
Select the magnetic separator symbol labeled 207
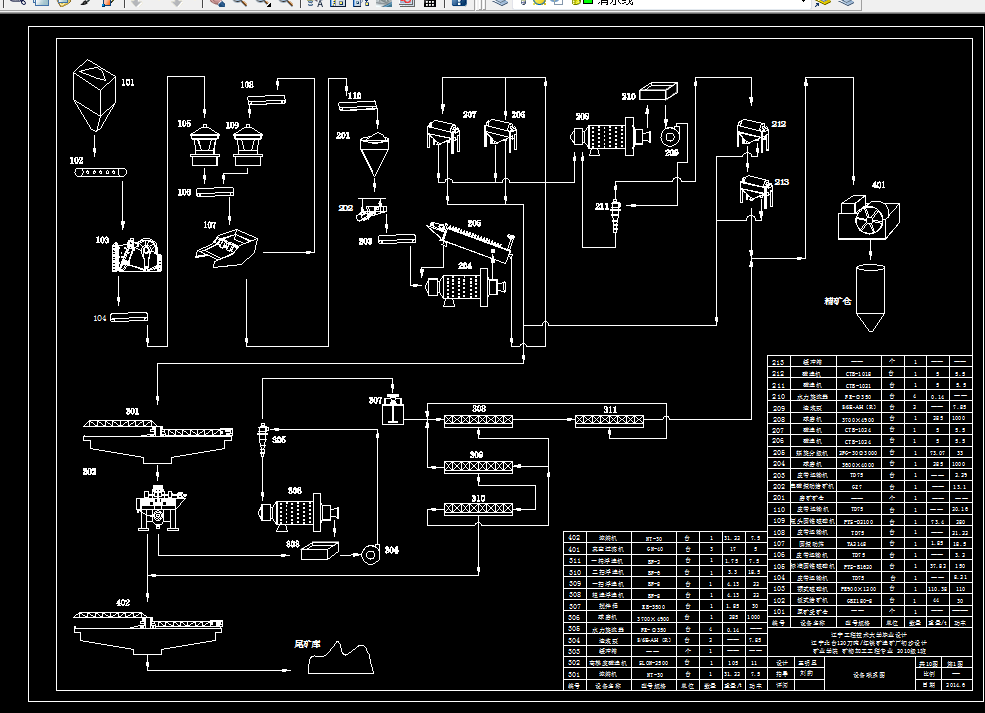pyautogui.click(x=443, y=137)
